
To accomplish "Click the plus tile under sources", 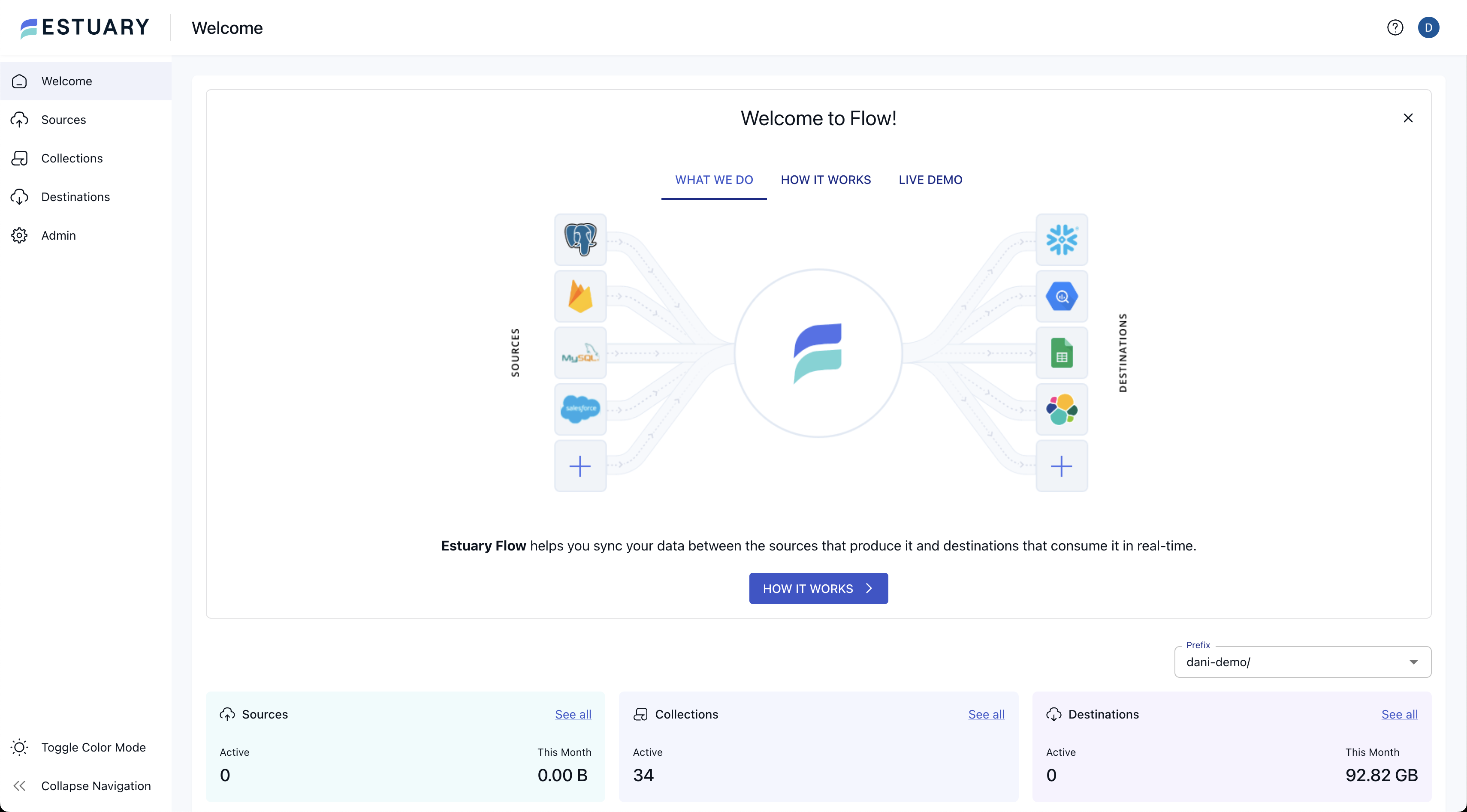I will tap(580, 466).
